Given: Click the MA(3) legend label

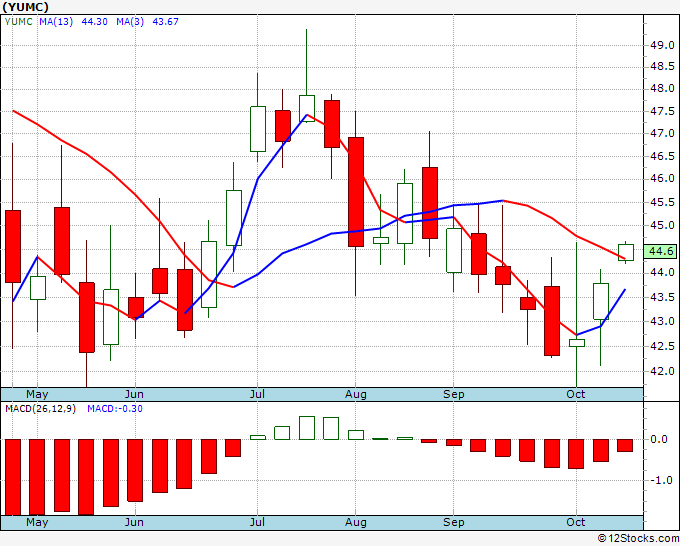Looking at the screenshot, I should tap(130, 22).
